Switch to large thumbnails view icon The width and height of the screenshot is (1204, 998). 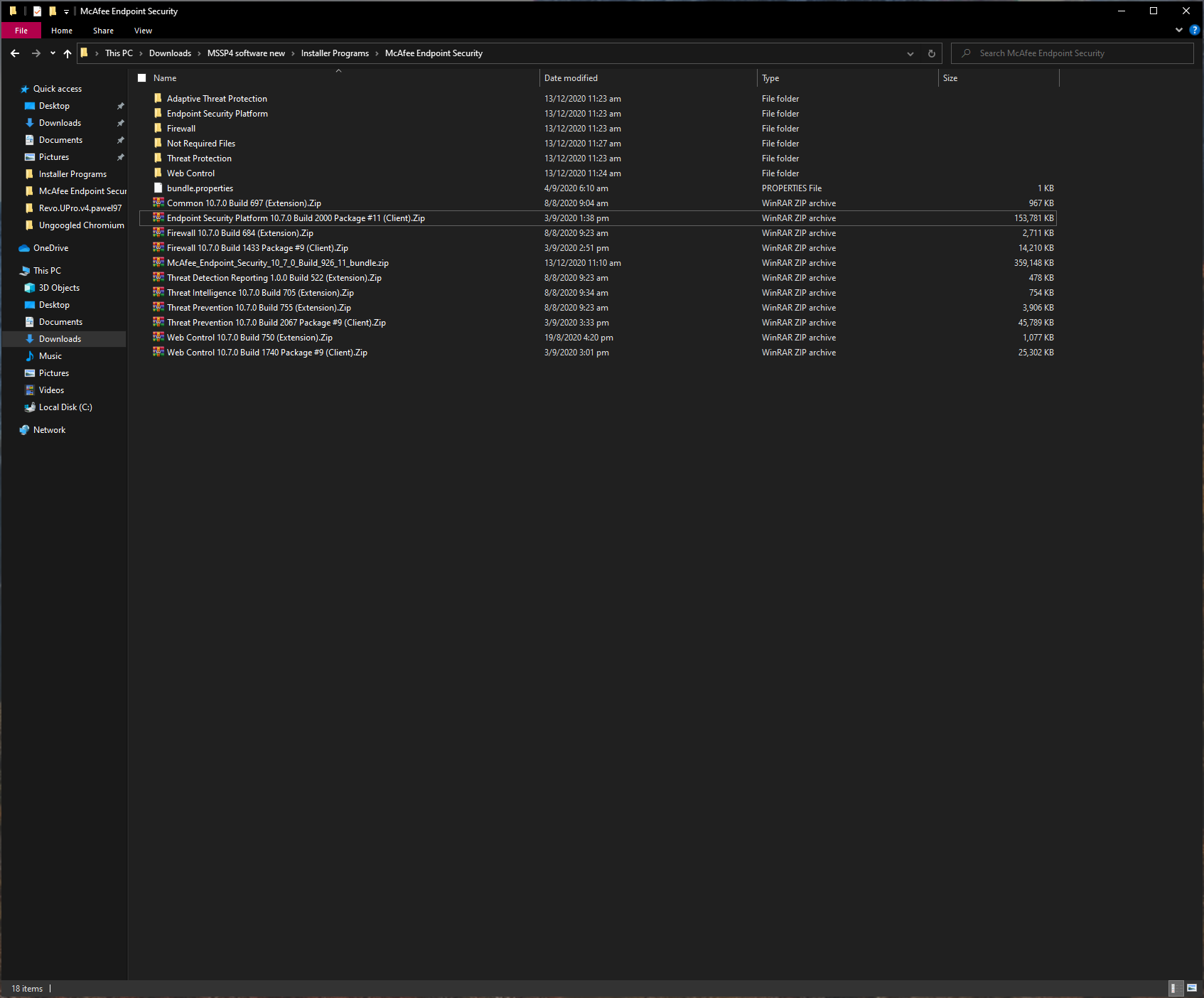tap(1192, 988)
